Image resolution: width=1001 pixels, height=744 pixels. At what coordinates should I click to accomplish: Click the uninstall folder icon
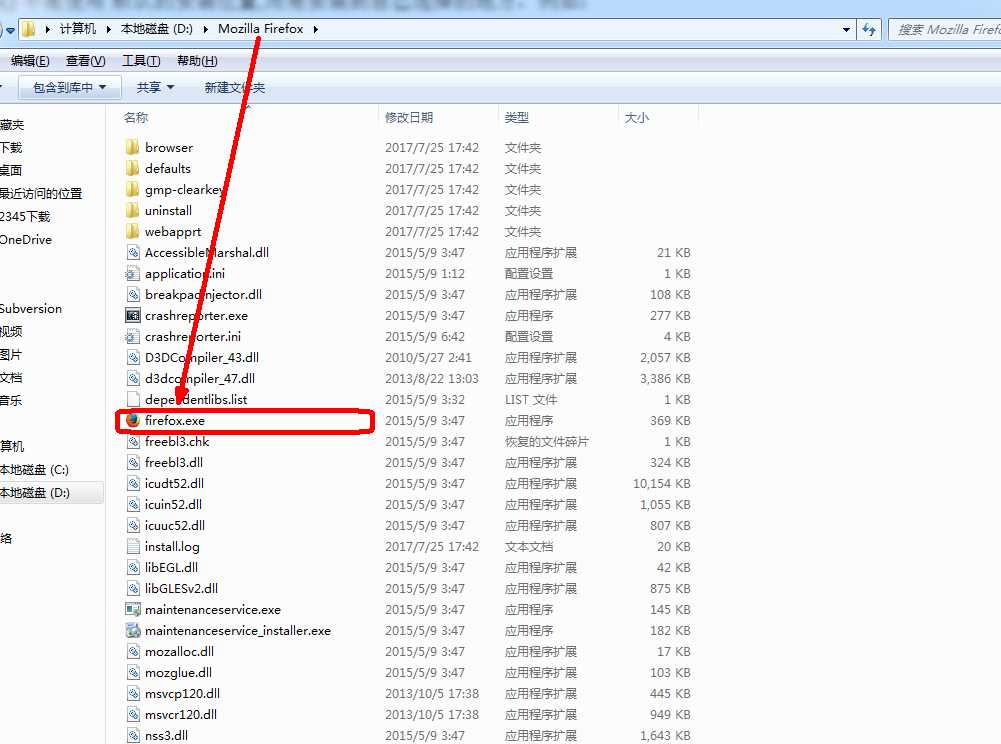coord(132,211)
